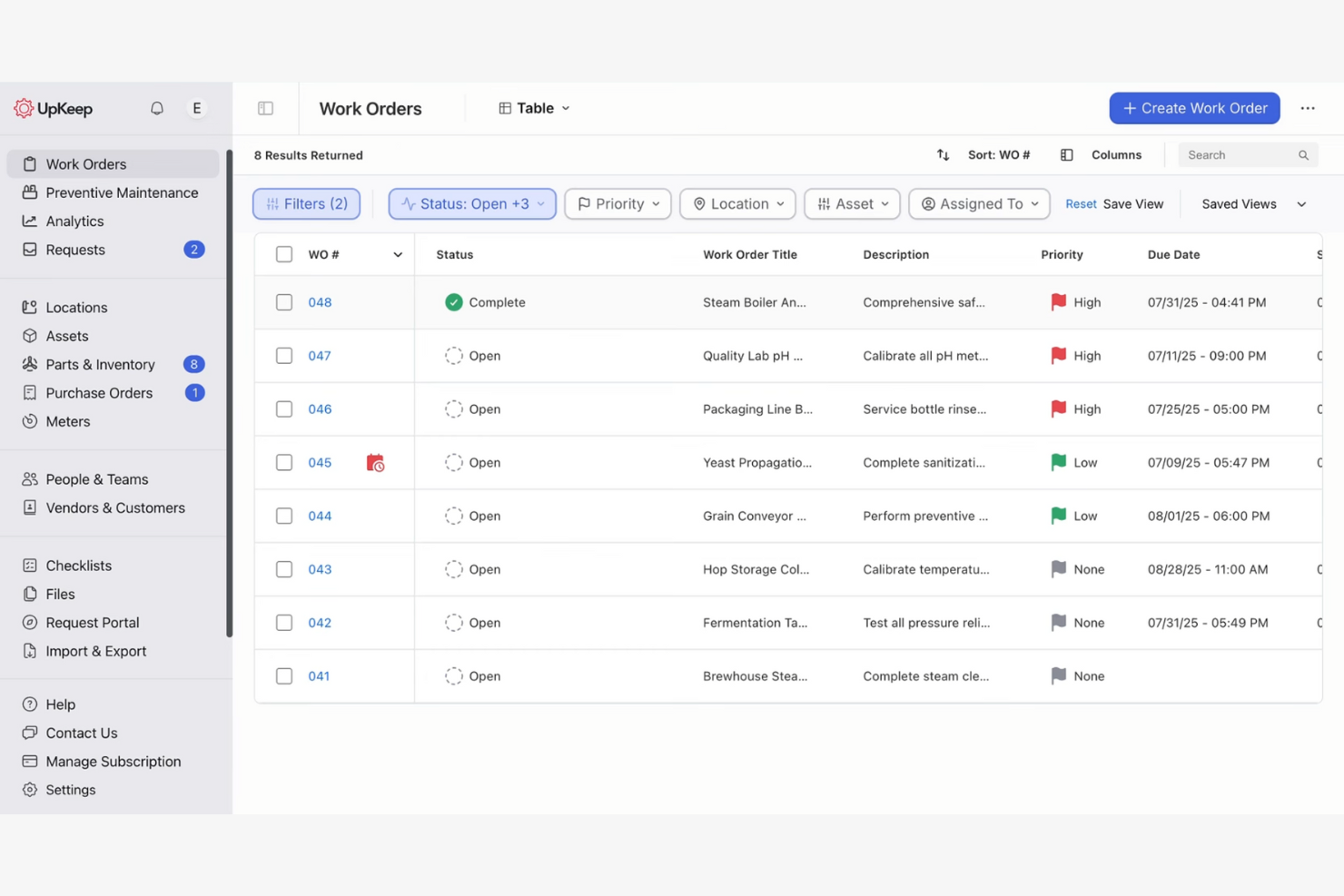Screen dimensions: 1344x896
Task: Check the box for work order 043
Action: coord(284,569)
